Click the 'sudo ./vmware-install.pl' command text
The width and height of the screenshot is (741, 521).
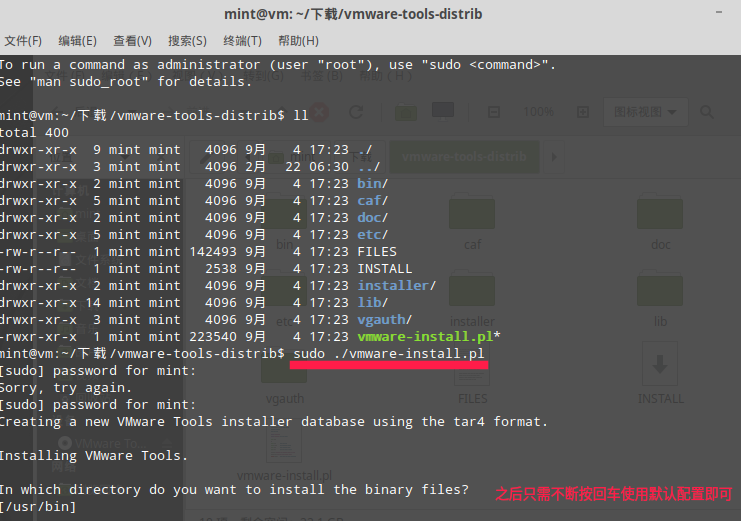(x=388, y=354)
